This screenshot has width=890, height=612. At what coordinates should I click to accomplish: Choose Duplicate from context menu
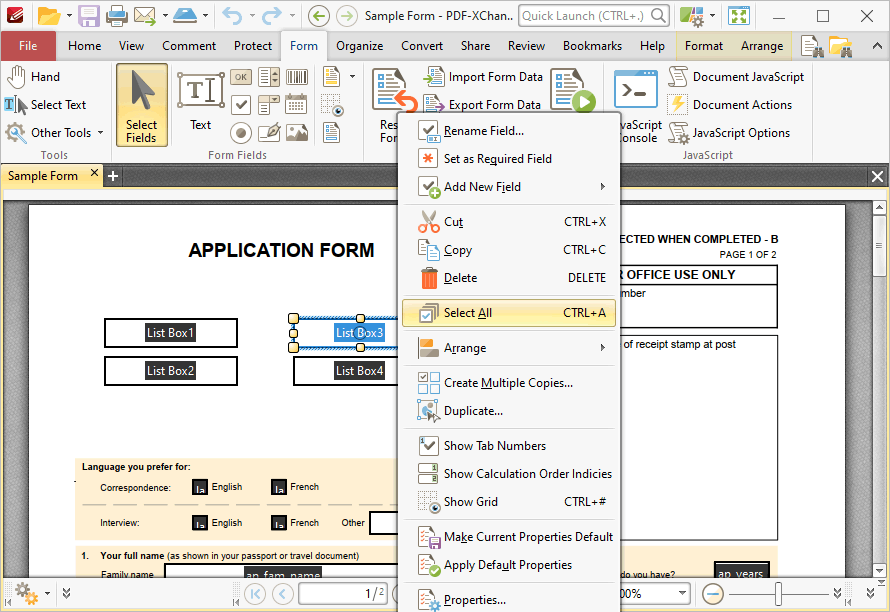(x=509, y=411)
